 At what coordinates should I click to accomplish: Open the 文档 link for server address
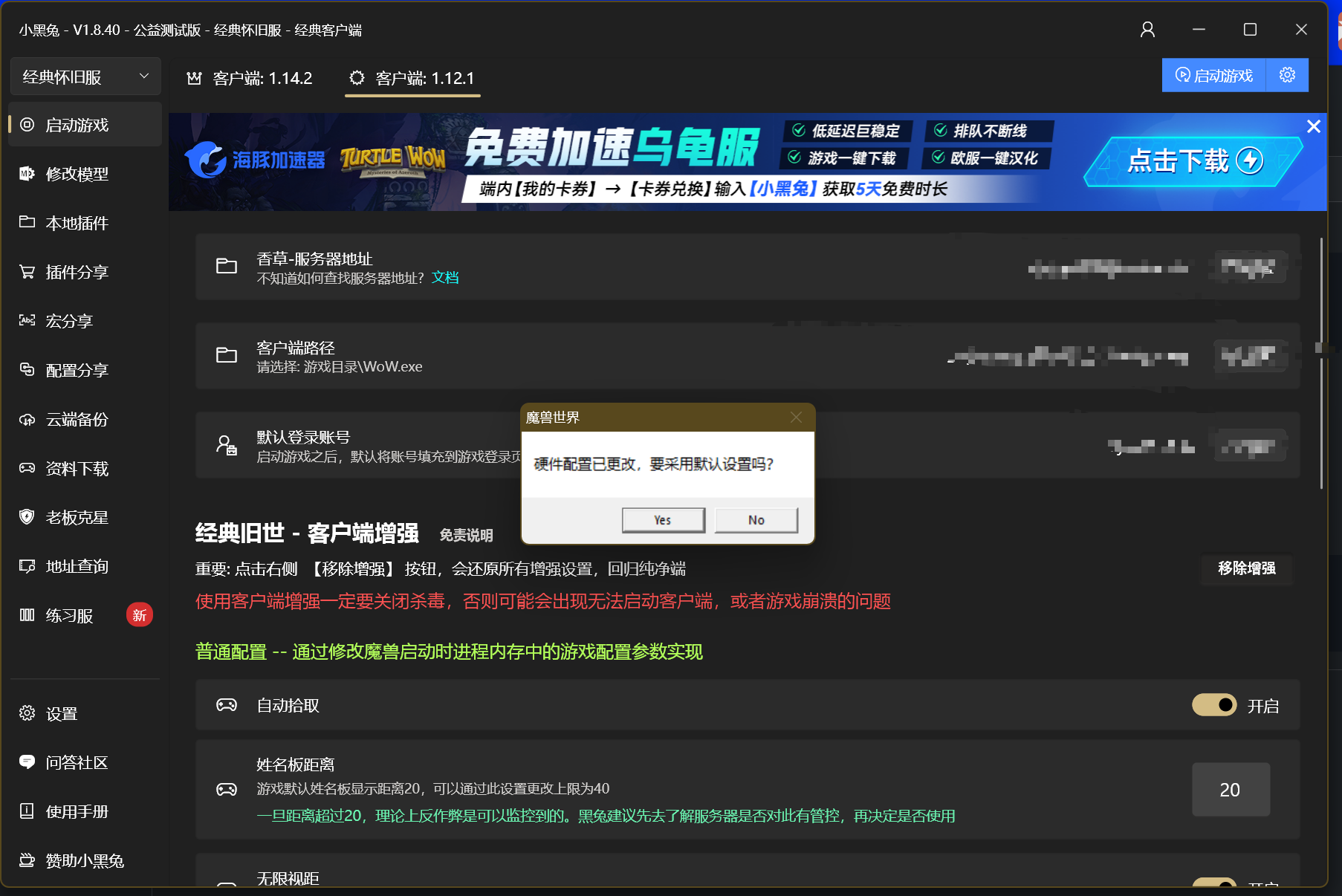(x=445, y=278)
